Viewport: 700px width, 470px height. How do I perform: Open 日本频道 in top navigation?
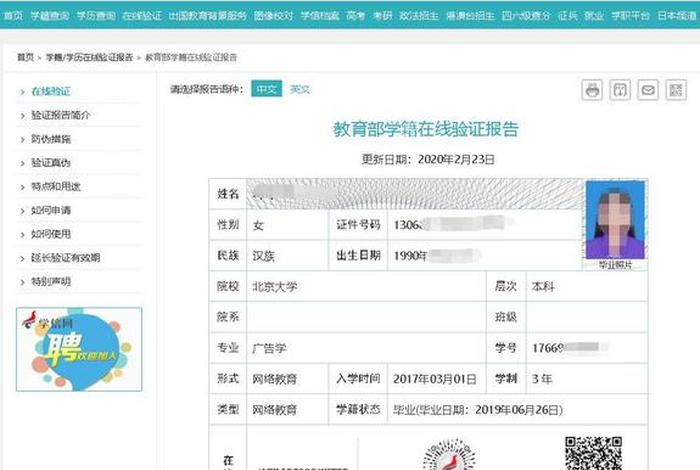677,16
